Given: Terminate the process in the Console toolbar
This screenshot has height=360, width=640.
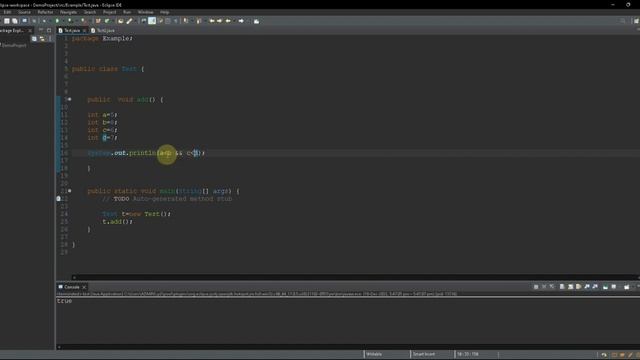Looking at the screenshot, I should pos(536,287).
